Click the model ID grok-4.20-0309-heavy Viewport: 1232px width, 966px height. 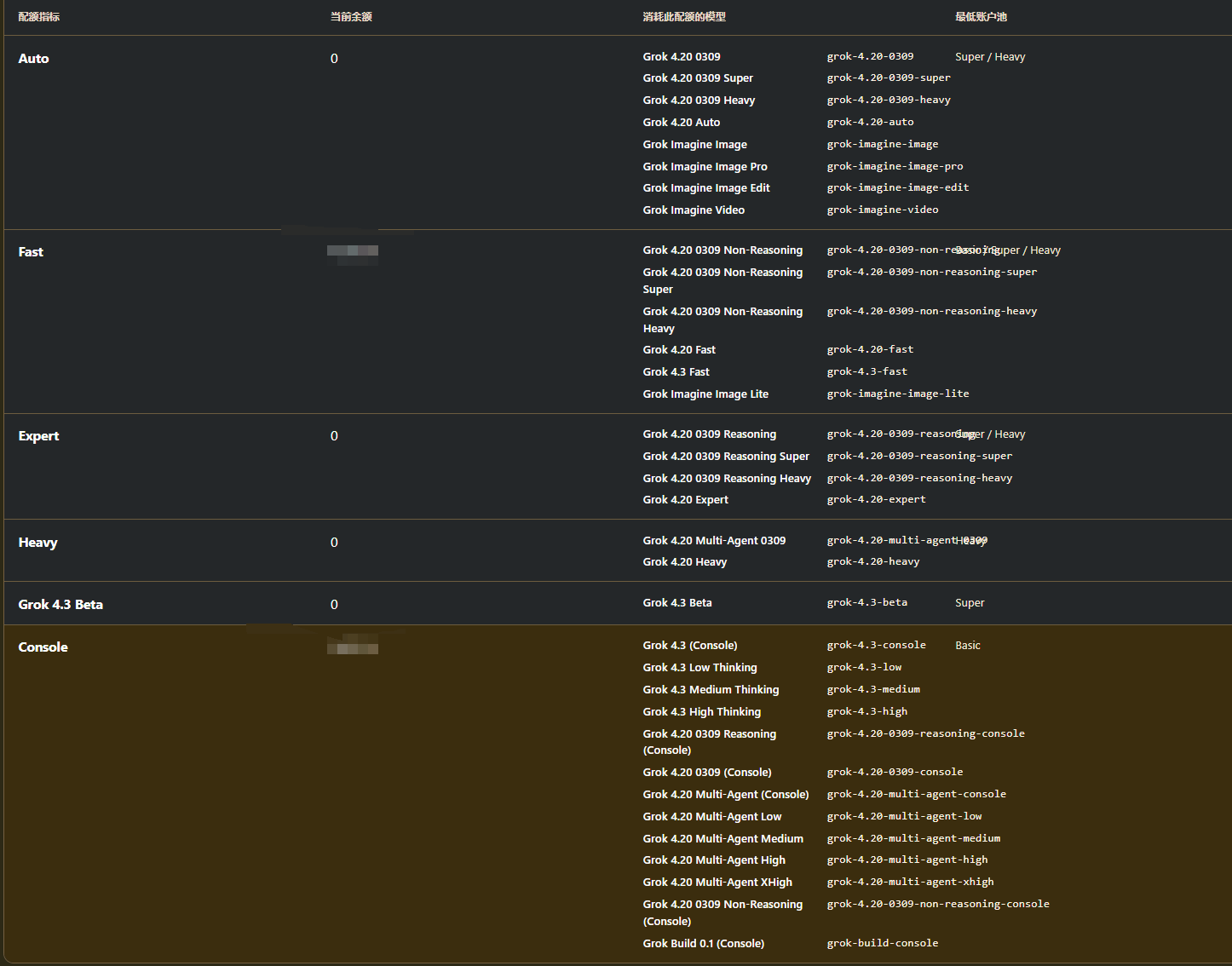[889, 100]
